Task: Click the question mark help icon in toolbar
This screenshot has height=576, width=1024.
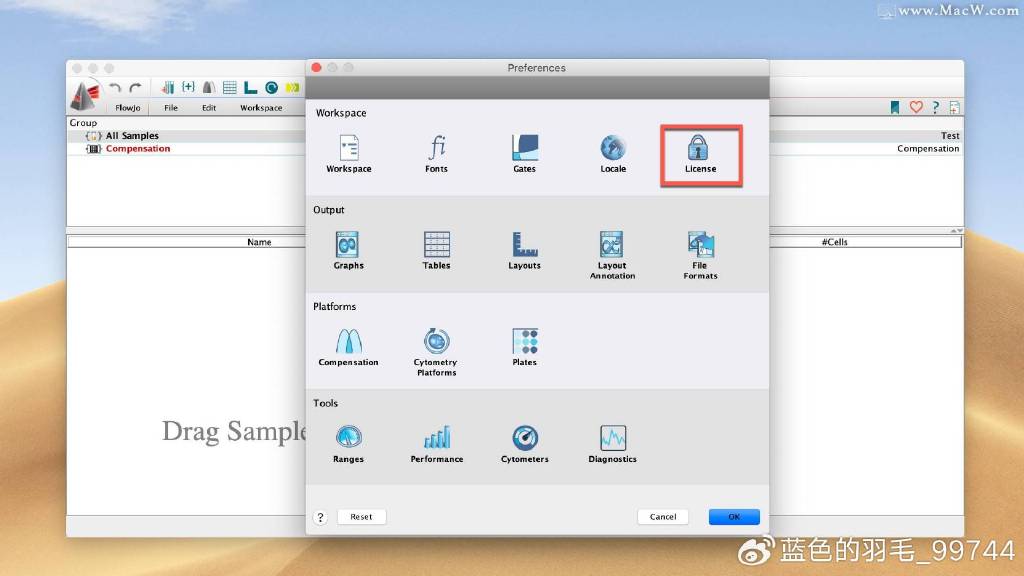Action: point(936,107)
